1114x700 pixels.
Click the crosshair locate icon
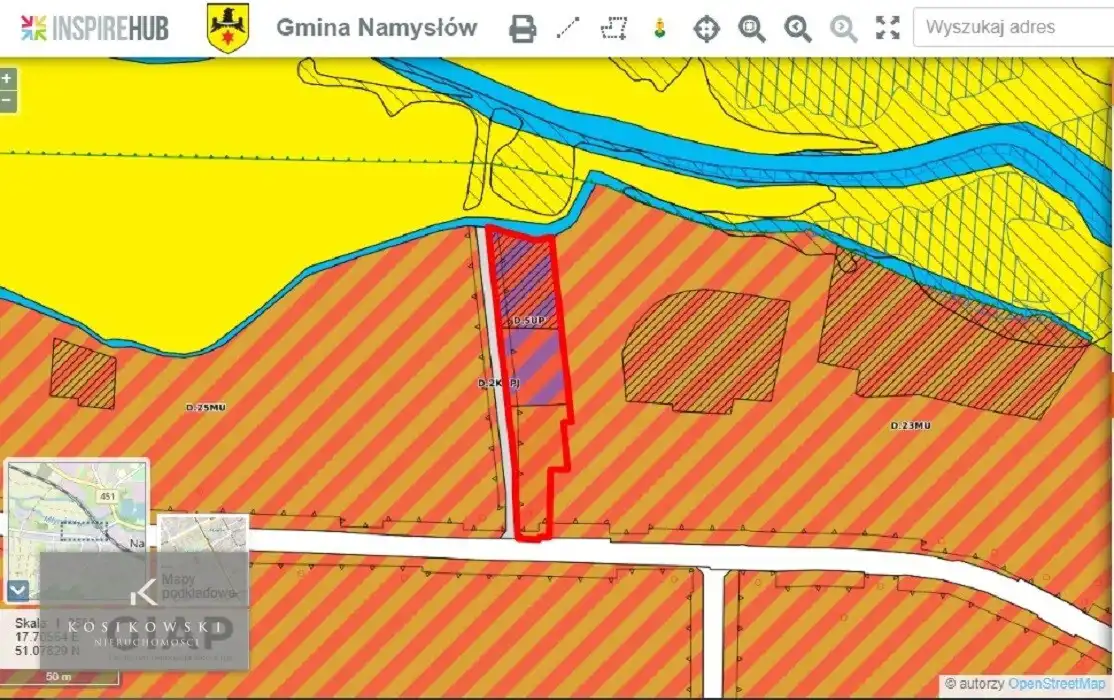[706, 28]
